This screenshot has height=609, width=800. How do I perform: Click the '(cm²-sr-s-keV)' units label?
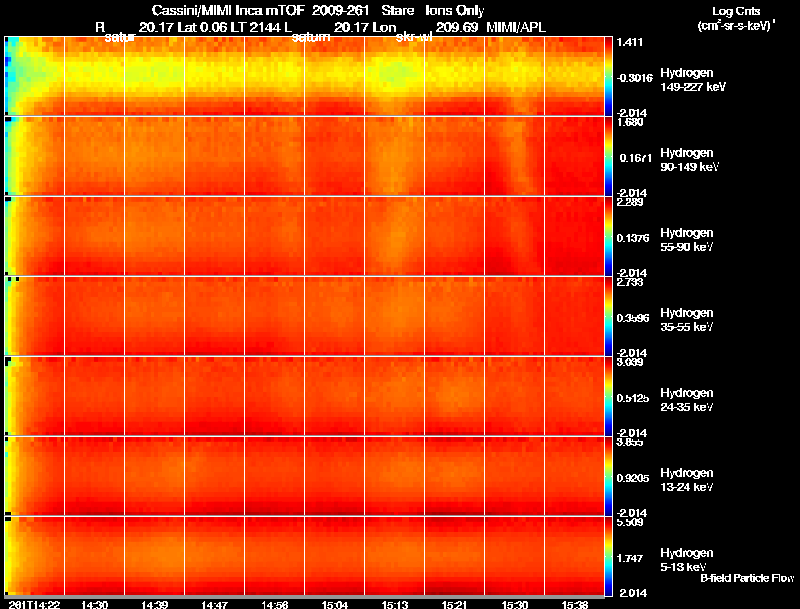[x=737, y=26]
